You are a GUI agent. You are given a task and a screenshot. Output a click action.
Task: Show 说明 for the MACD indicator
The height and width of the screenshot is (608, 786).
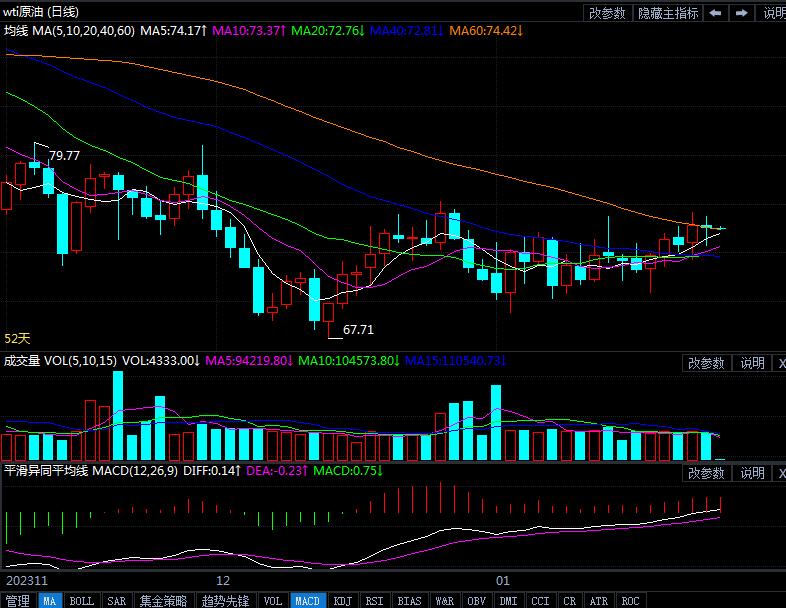752,473
